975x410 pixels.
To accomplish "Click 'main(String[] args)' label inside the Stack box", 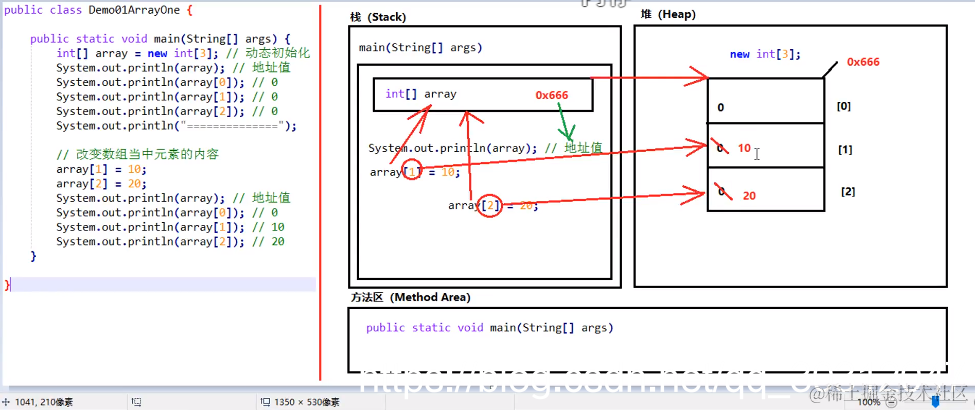I will coord(420,47).
